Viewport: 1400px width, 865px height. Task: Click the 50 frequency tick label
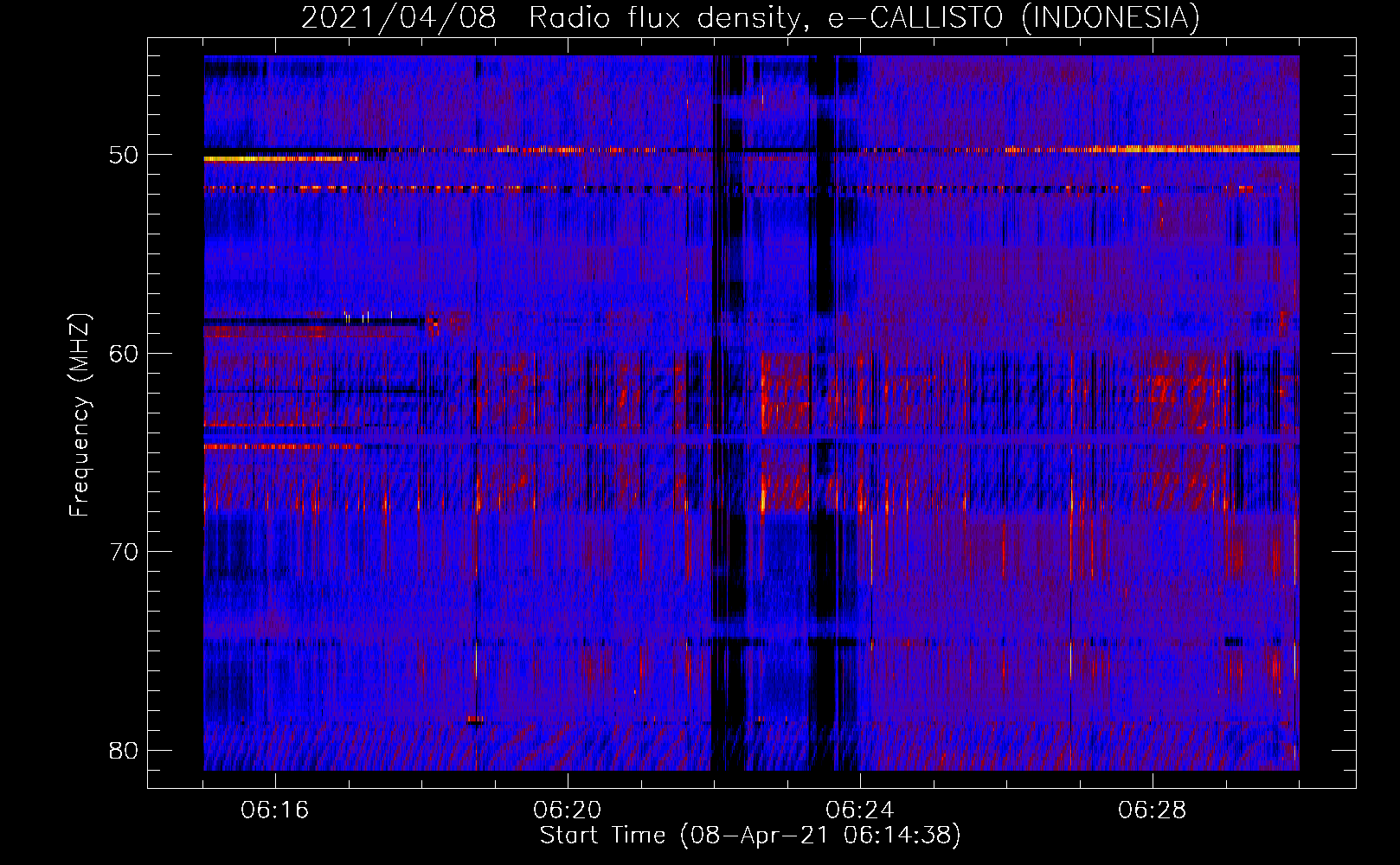(124, 155)
